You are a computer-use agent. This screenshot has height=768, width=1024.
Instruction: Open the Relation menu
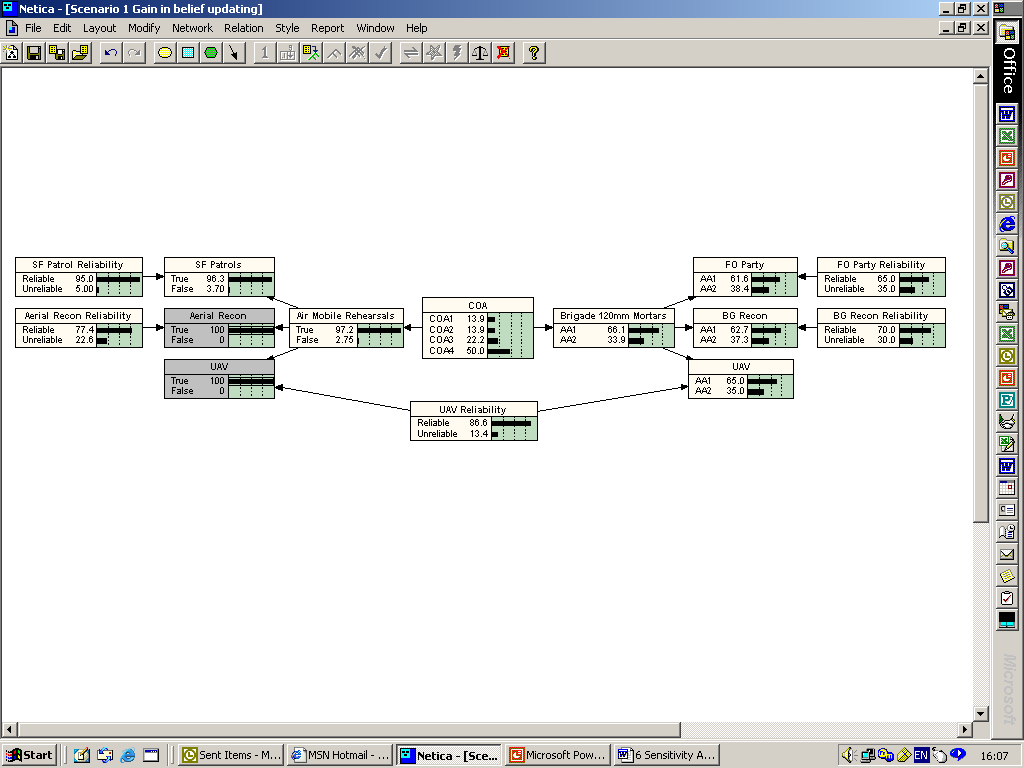point(244,28)
